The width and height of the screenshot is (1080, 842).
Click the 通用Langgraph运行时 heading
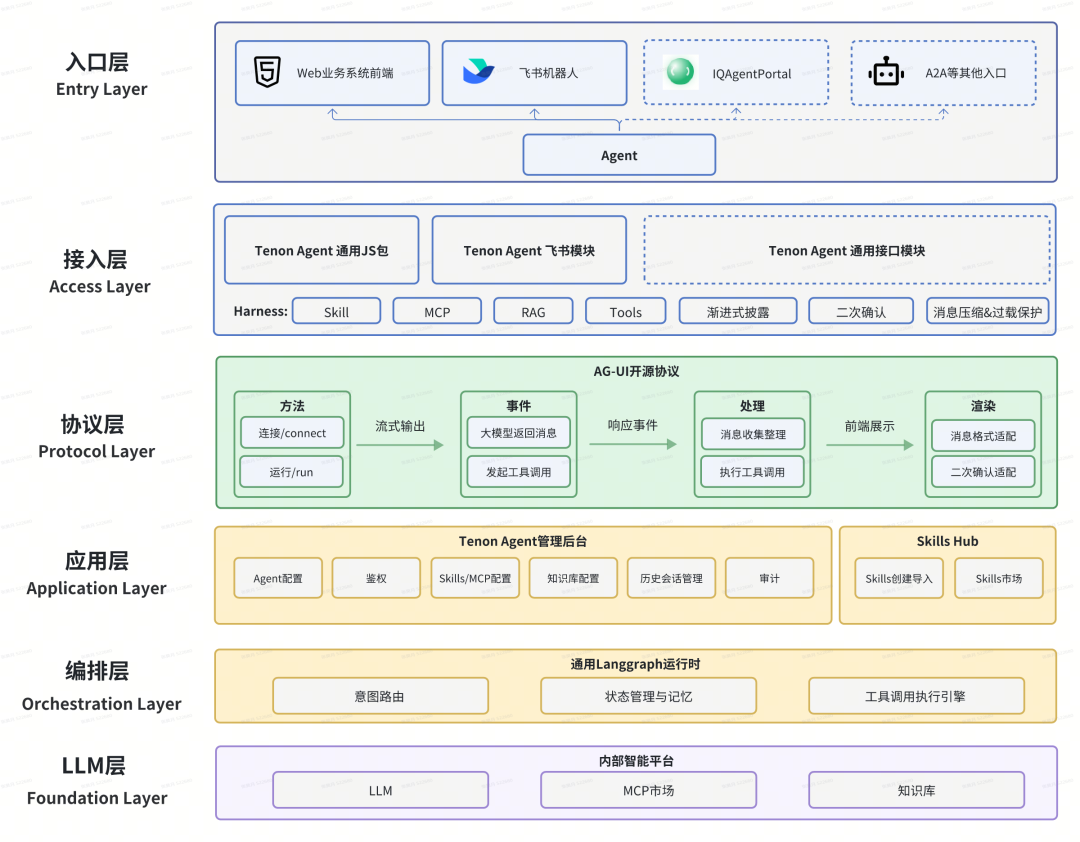pos(635,664)
